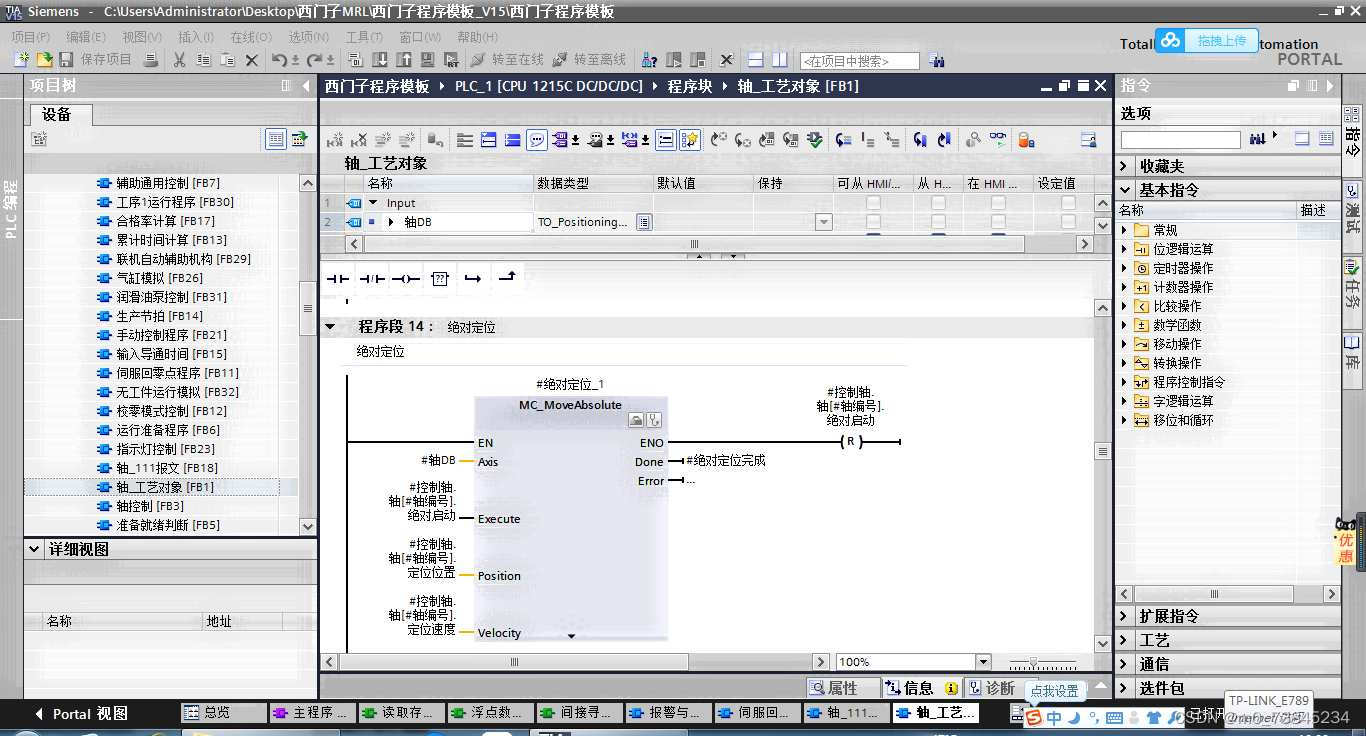Collapse network 程序段 14
Viewport: 1366px width, 736px height.
[x=330, y=327]
